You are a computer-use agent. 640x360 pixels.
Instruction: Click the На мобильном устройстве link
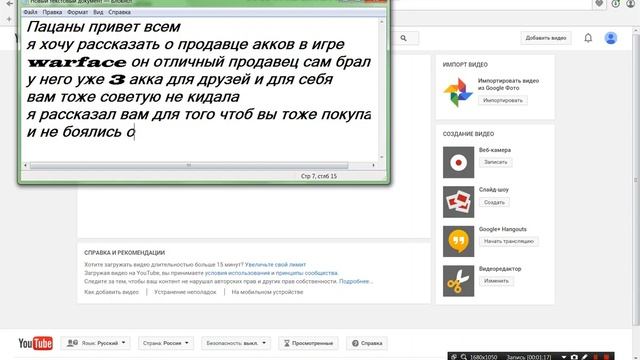pos(267,292)
